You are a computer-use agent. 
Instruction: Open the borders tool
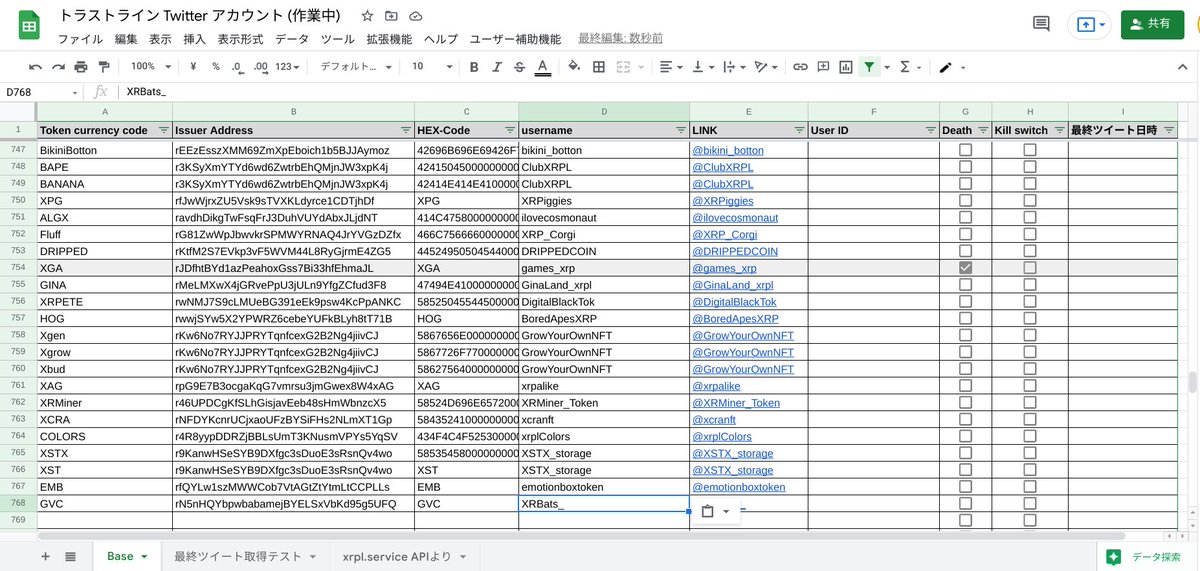(599, 67)
